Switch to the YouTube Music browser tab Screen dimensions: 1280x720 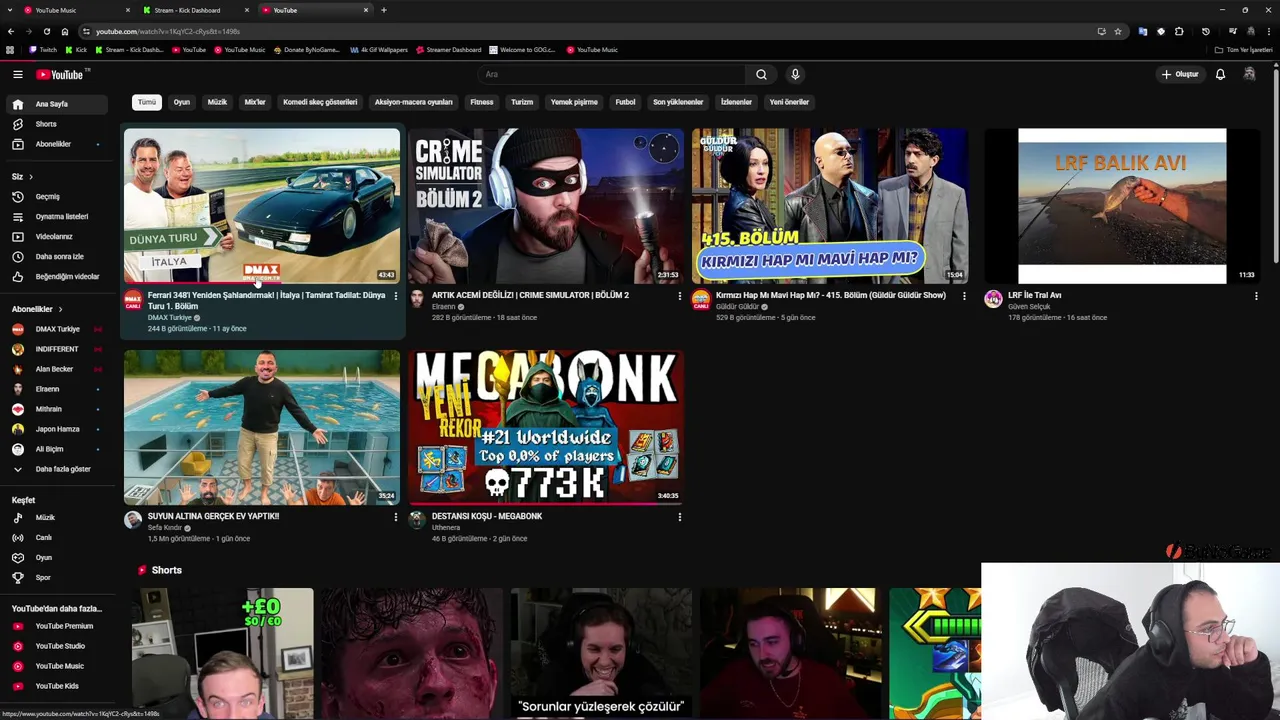tap(76, 10)
